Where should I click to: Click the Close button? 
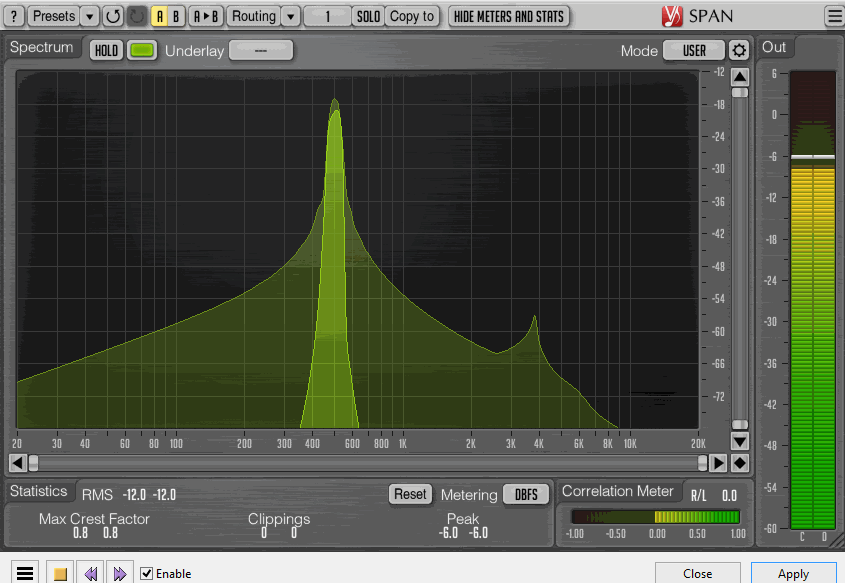pyautogui.click(x=698, y=573)
